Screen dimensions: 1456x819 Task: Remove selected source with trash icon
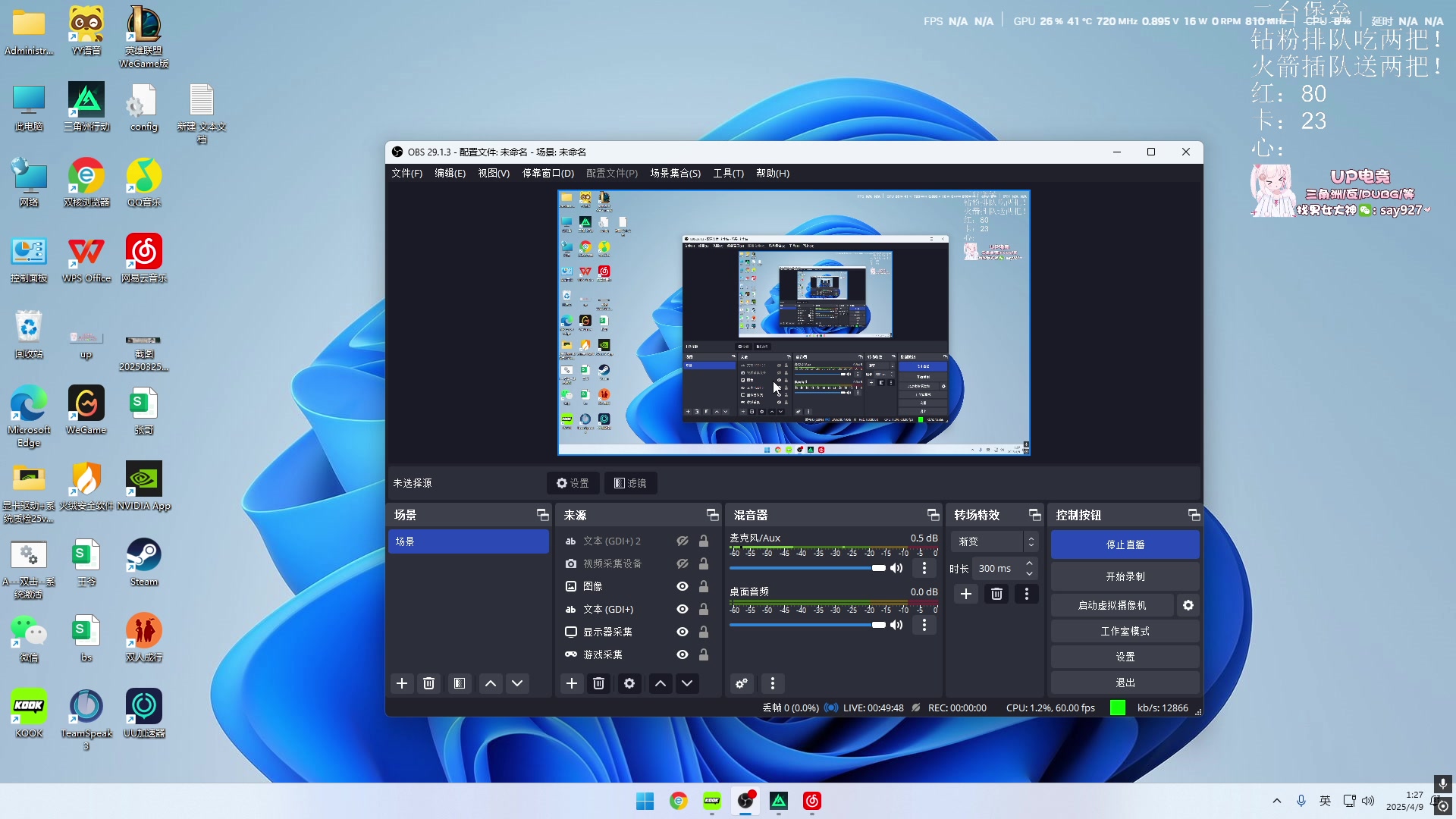pyautogui.click(x=598, y=683)
